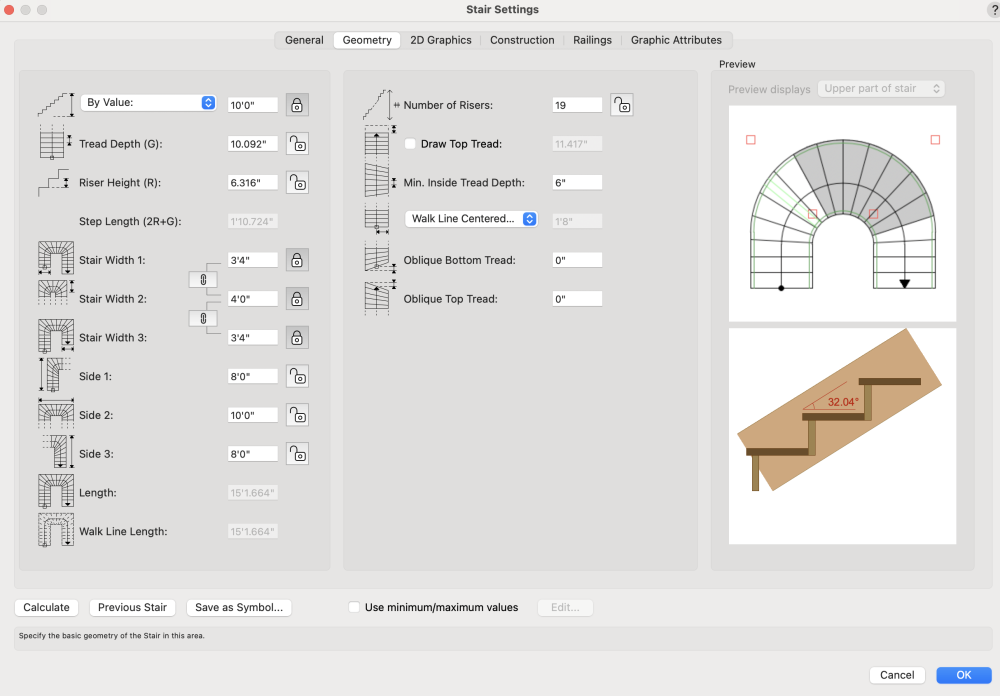This screenshot has height=696, width=1000.
Task: Toggle the Side 3 lock icon
Action: click(x=297, y=454)
